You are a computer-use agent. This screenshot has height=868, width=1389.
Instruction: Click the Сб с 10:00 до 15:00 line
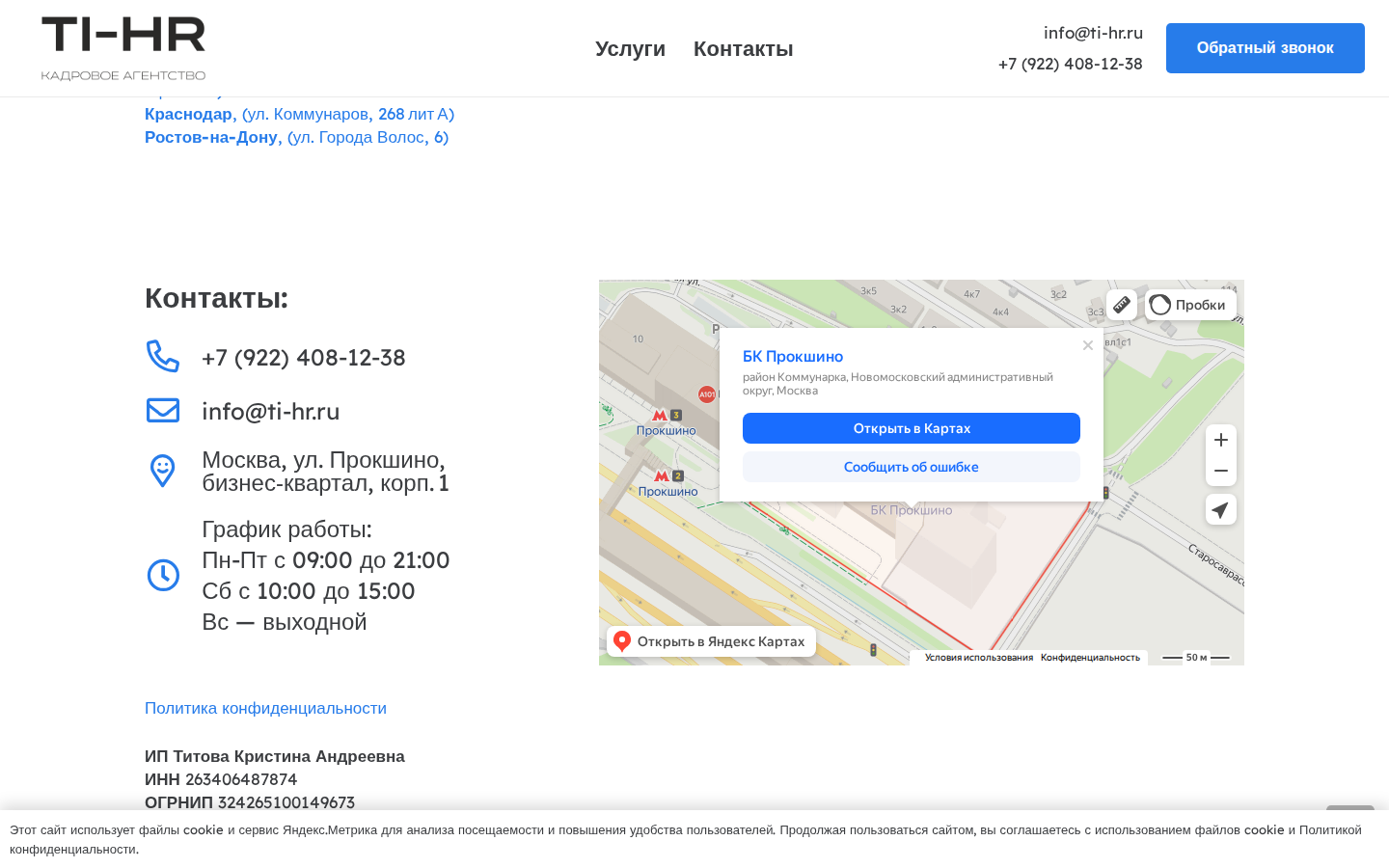tap(309, 591)
